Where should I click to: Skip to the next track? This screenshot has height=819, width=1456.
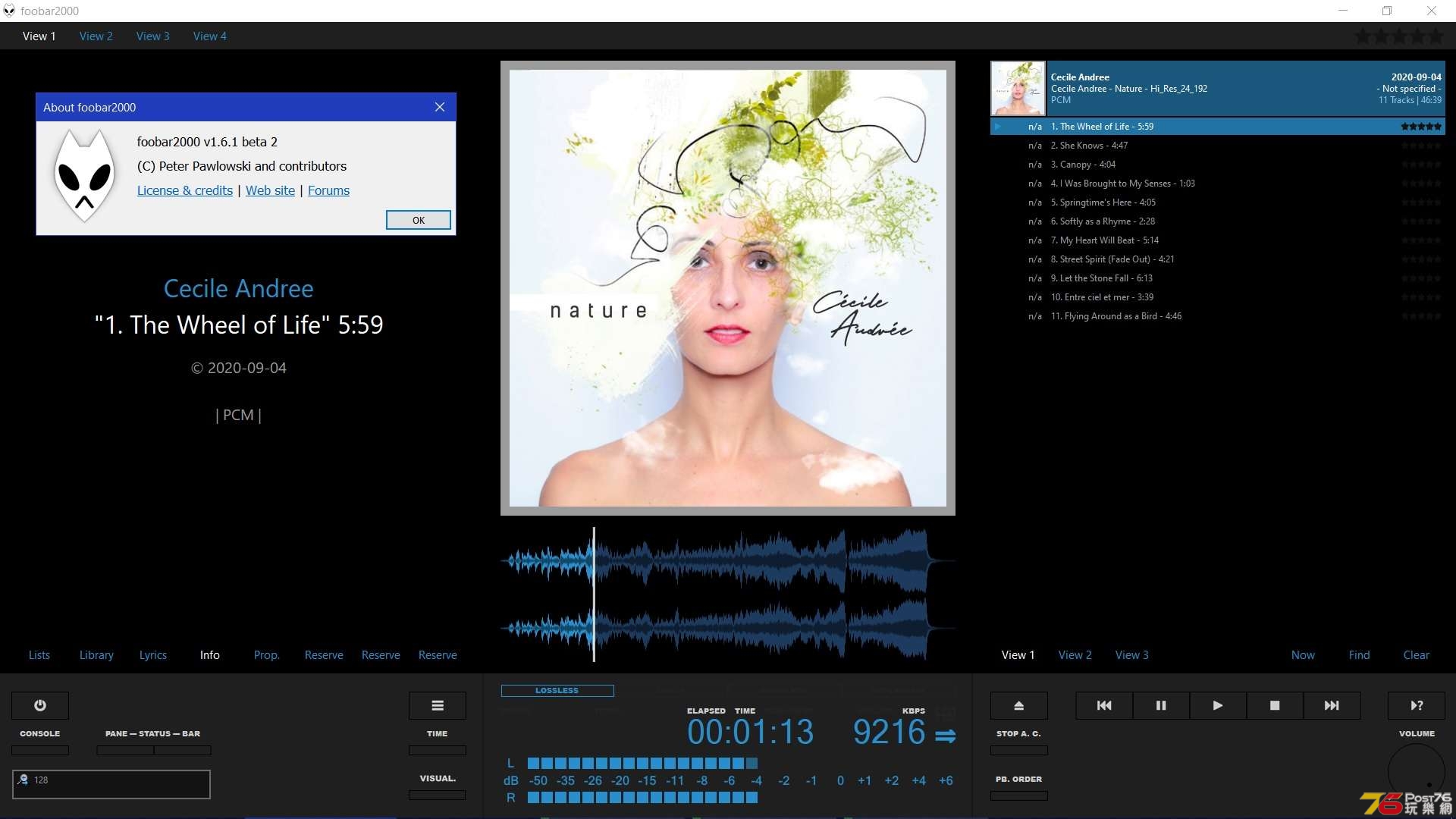click(1332, 705)
